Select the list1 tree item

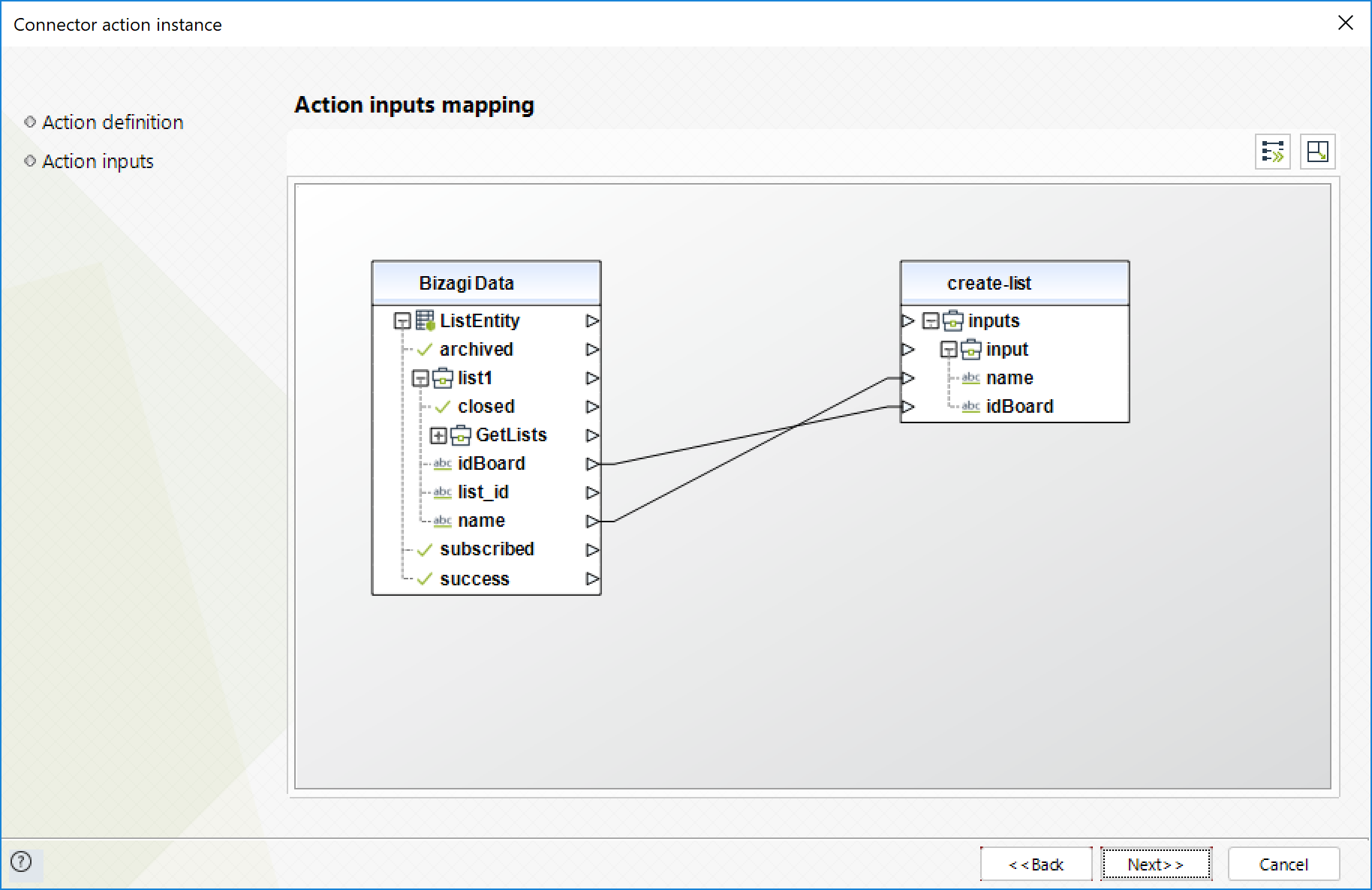click(x=475, y=378)
